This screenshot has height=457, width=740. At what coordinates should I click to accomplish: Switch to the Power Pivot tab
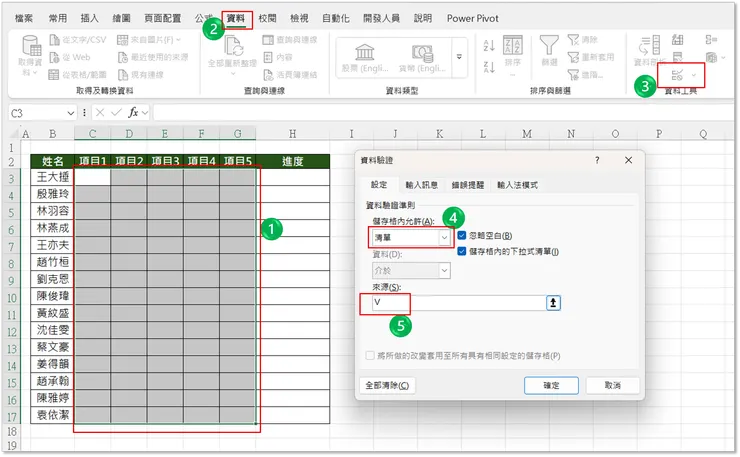point(472,18)
